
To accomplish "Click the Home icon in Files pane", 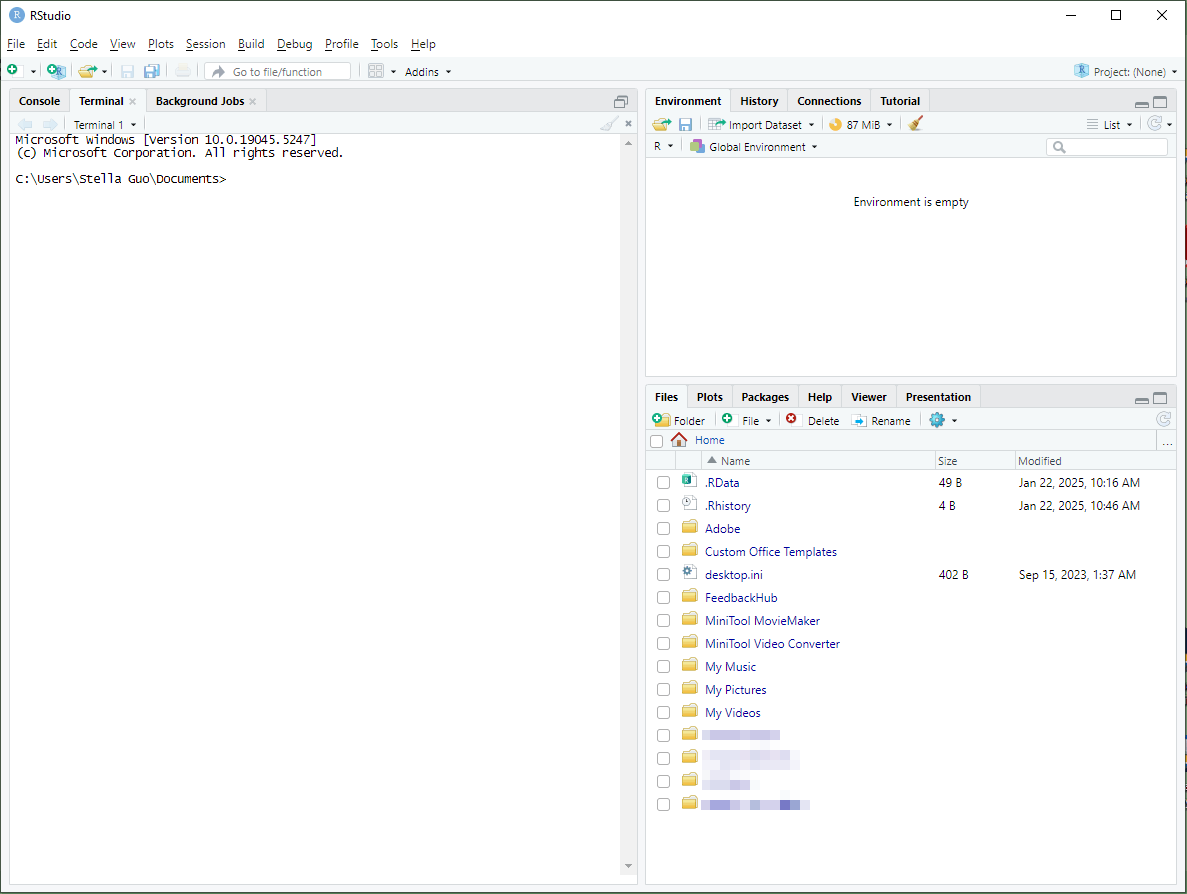I will click(679, 440).
